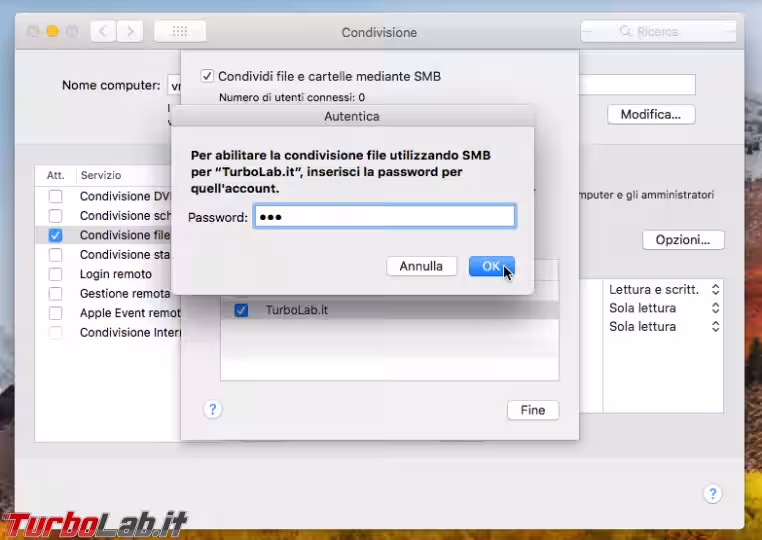Select the Gestione remota service row

(108, 294)
